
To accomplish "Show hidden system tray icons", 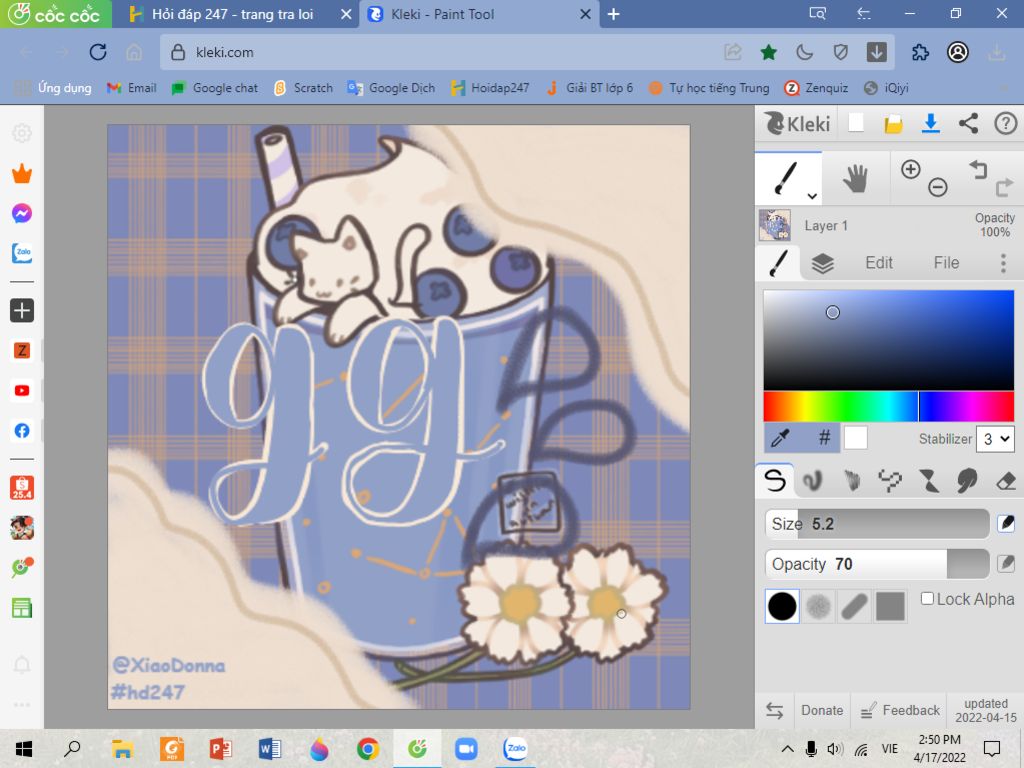I will [787, 748].
